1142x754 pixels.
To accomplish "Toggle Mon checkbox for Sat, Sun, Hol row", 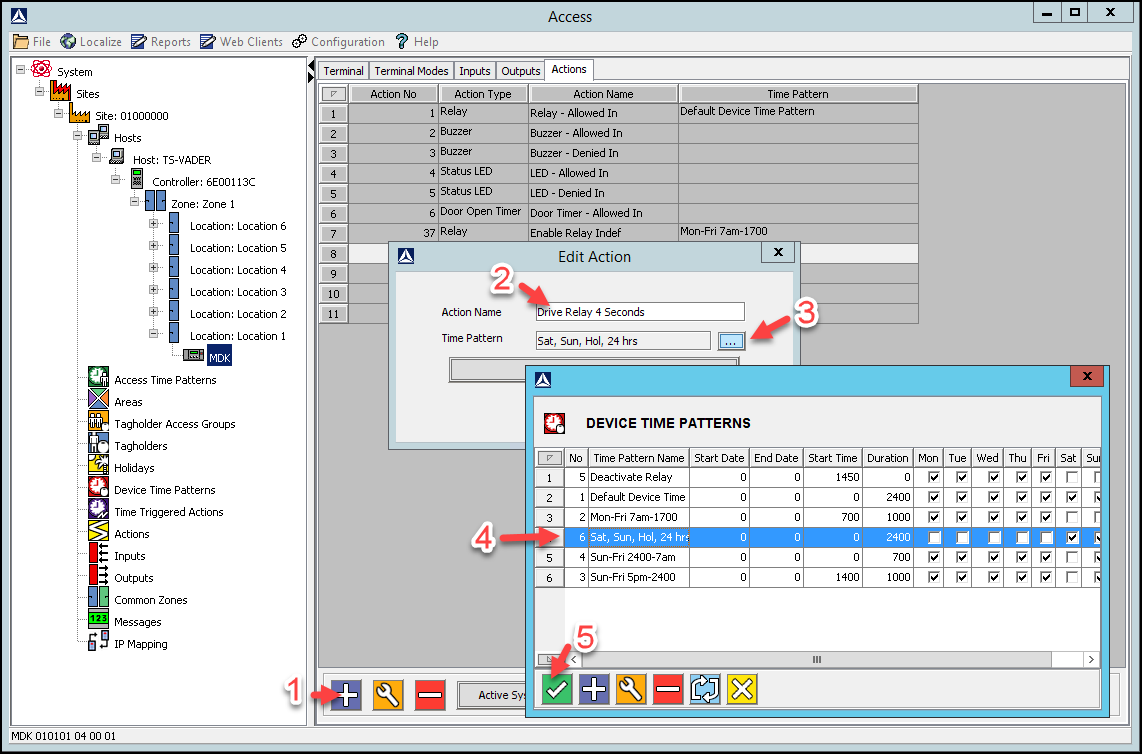I will pos(934,537).
